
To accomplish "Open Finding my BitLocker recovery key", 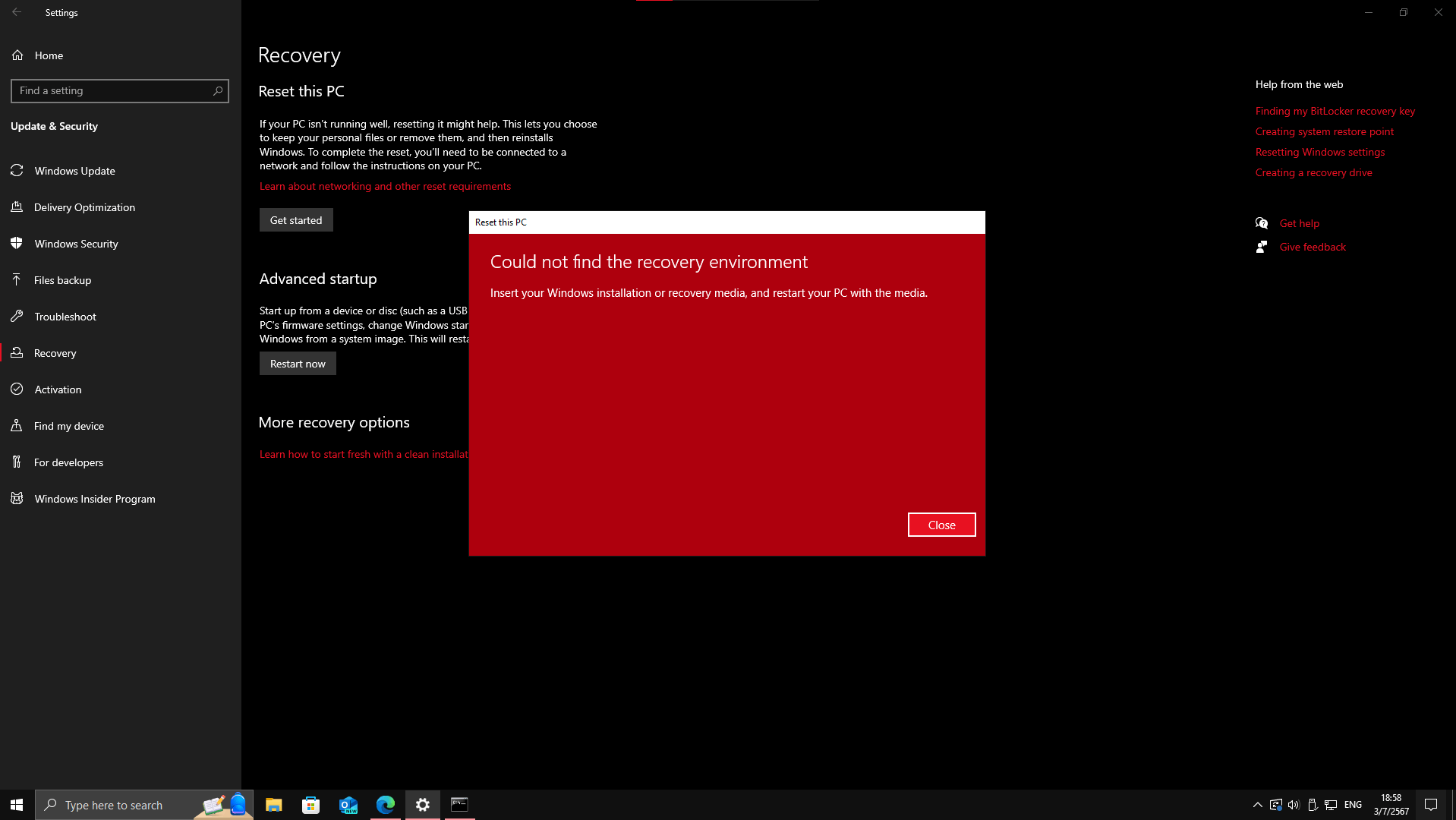I will [x=1335, y=111].
